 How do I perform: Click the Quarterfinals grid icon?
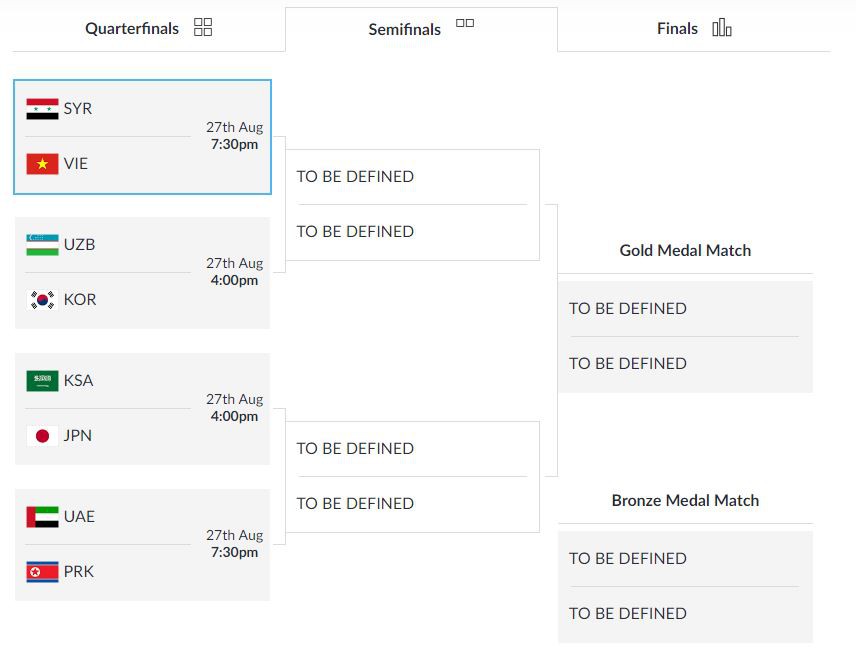(x=203, y=27)
